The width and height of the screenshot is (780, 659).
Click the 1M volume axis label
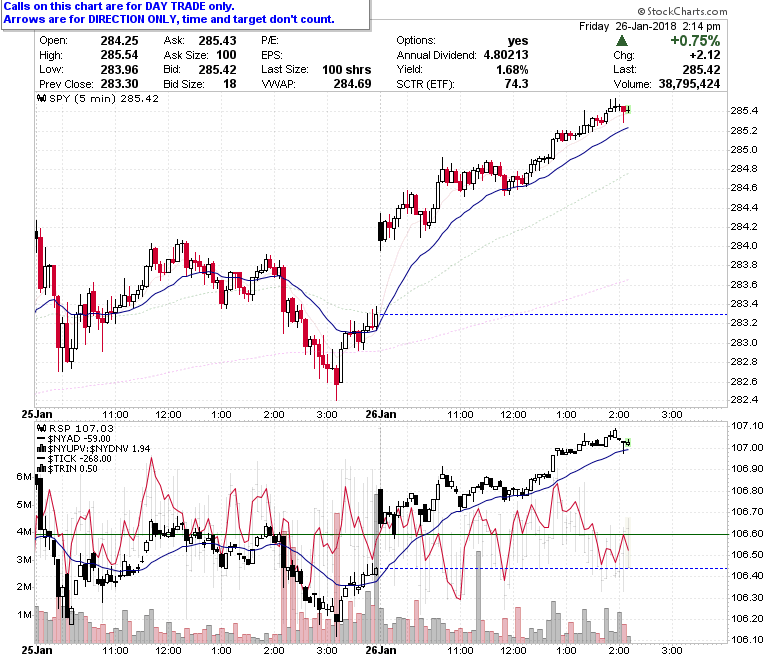[24, 615]
